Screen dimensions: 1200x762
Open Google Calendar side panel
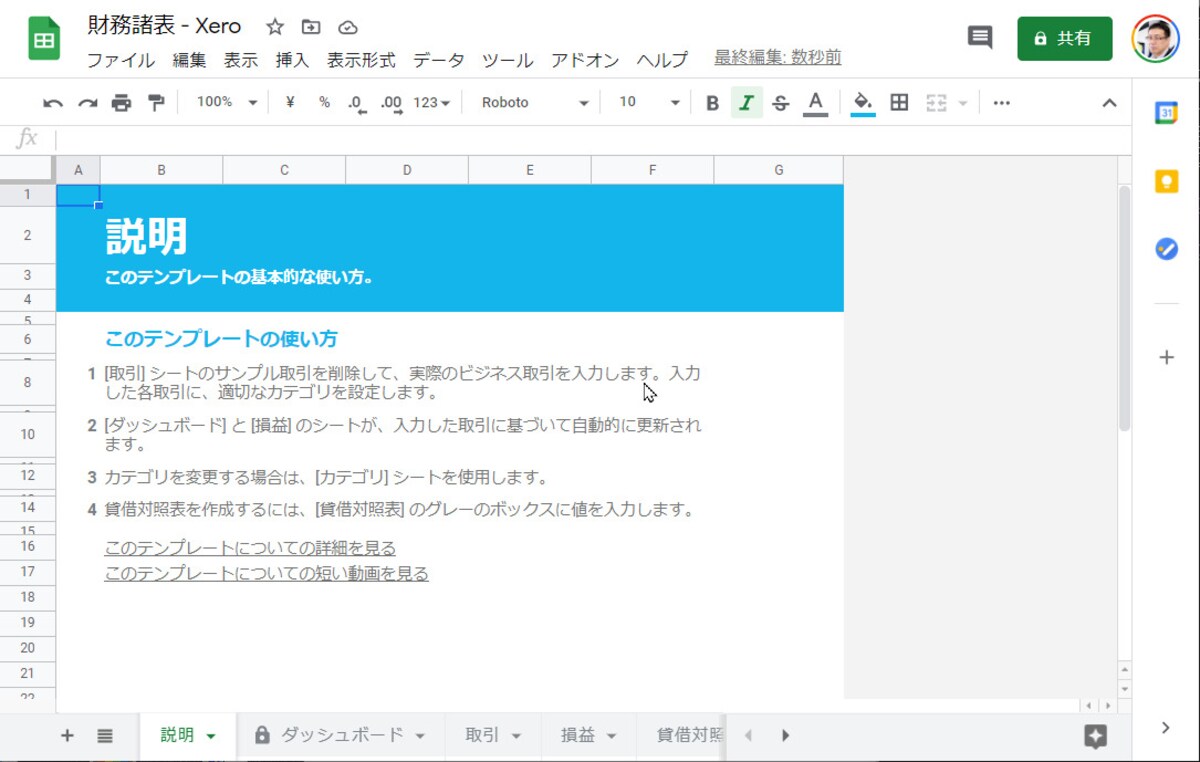(1166, 113)
